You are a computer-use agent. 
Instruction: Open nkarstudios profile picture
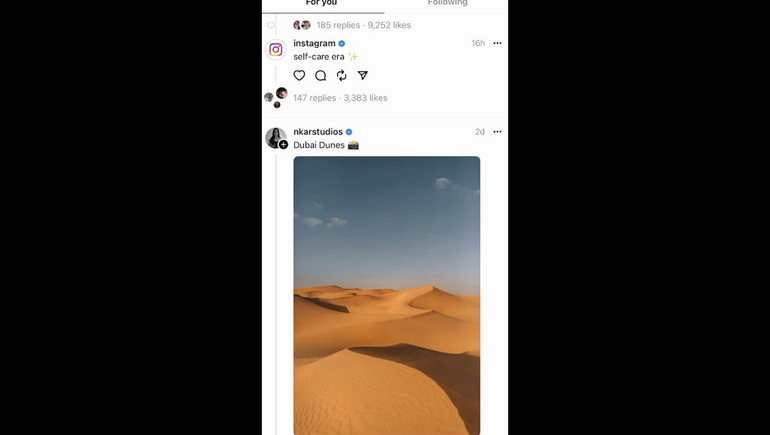tap(275, 137)
